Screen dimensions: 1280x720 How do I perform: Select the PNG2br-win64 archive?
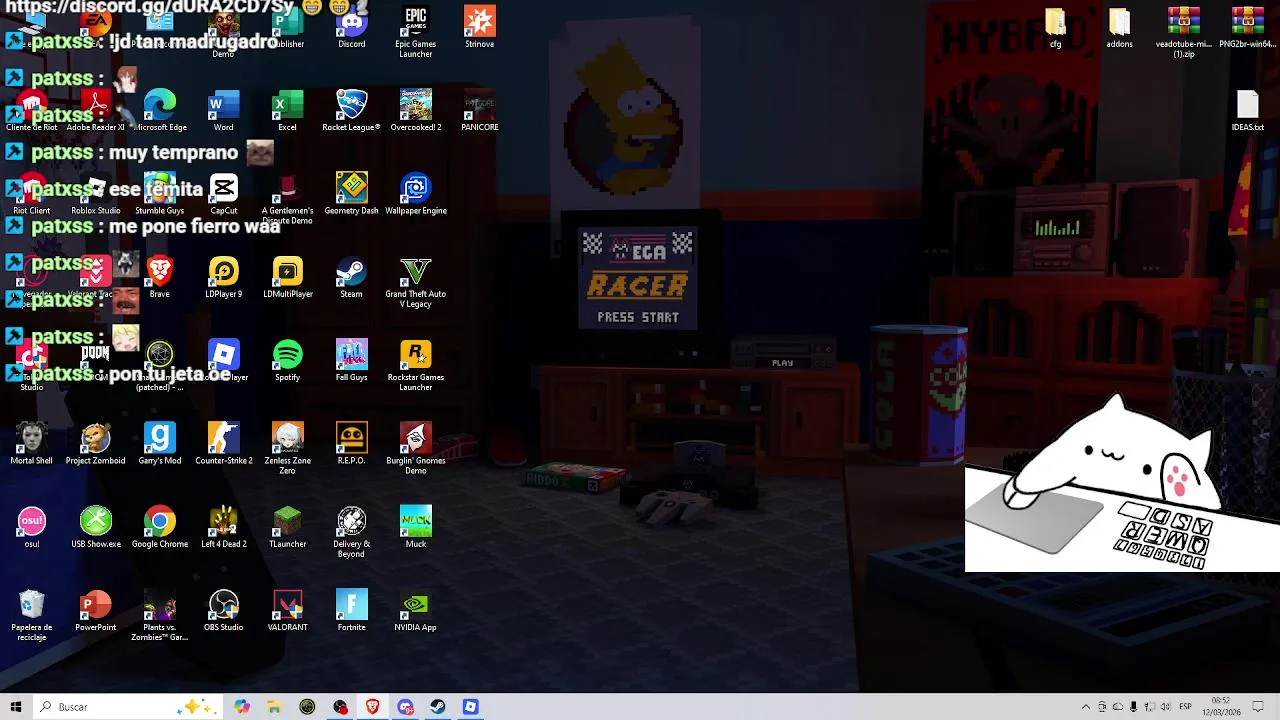click(1247, 27)
